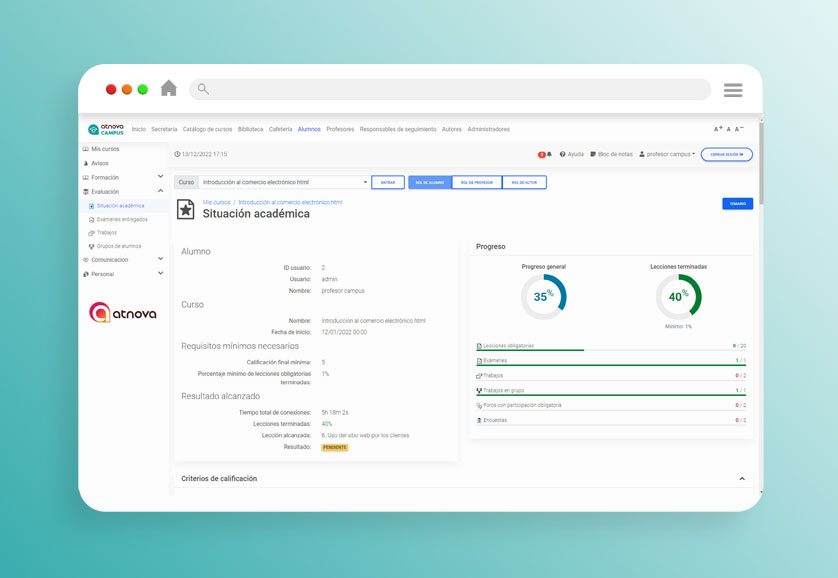The height and width of the screenshot is (578, 838).
Task: Switch to Rol de Autor
Action: pyautogui.click(x=524, y=182)
